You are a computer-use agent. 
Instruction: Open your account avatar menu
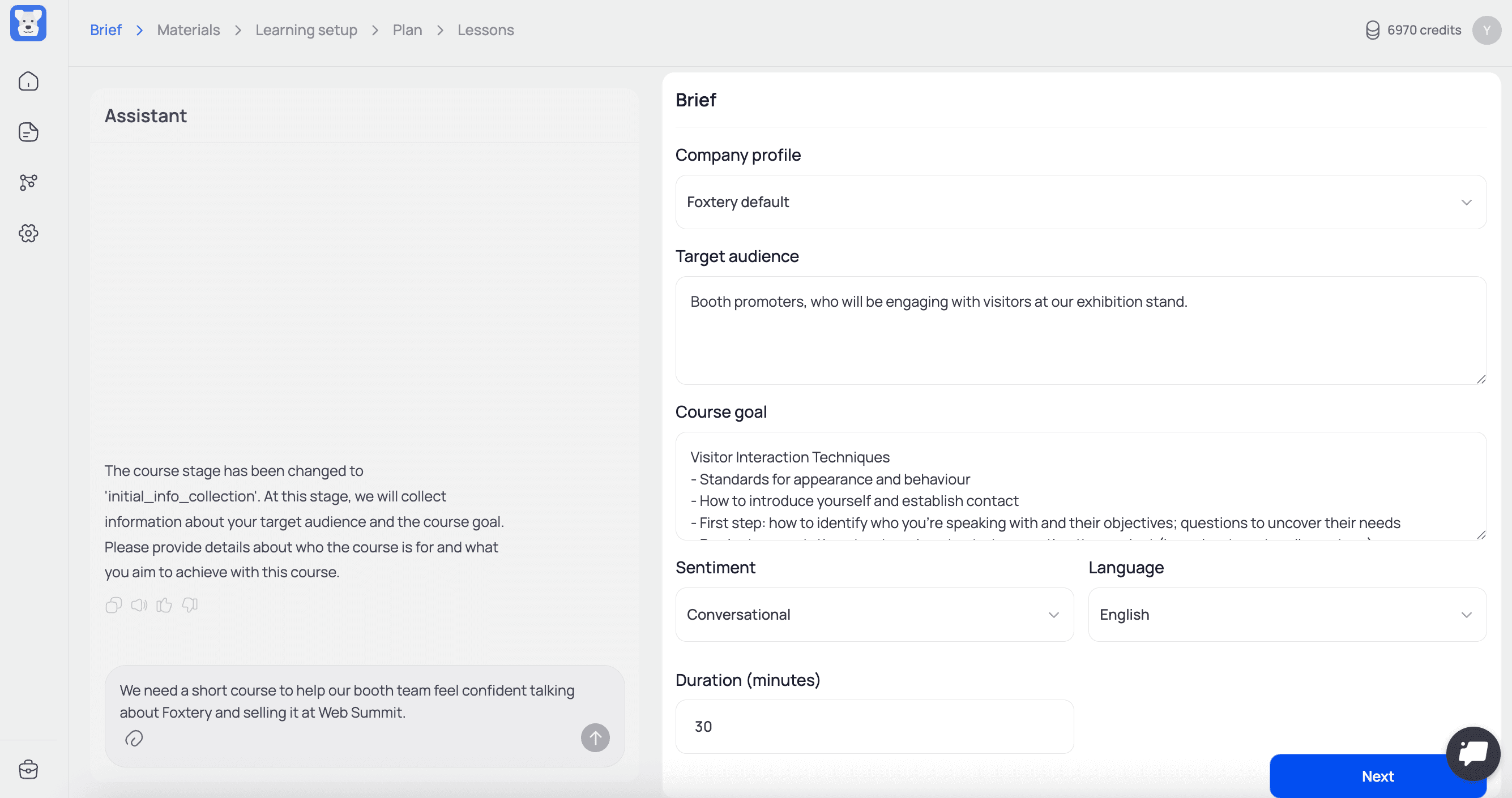[1486, 30]
